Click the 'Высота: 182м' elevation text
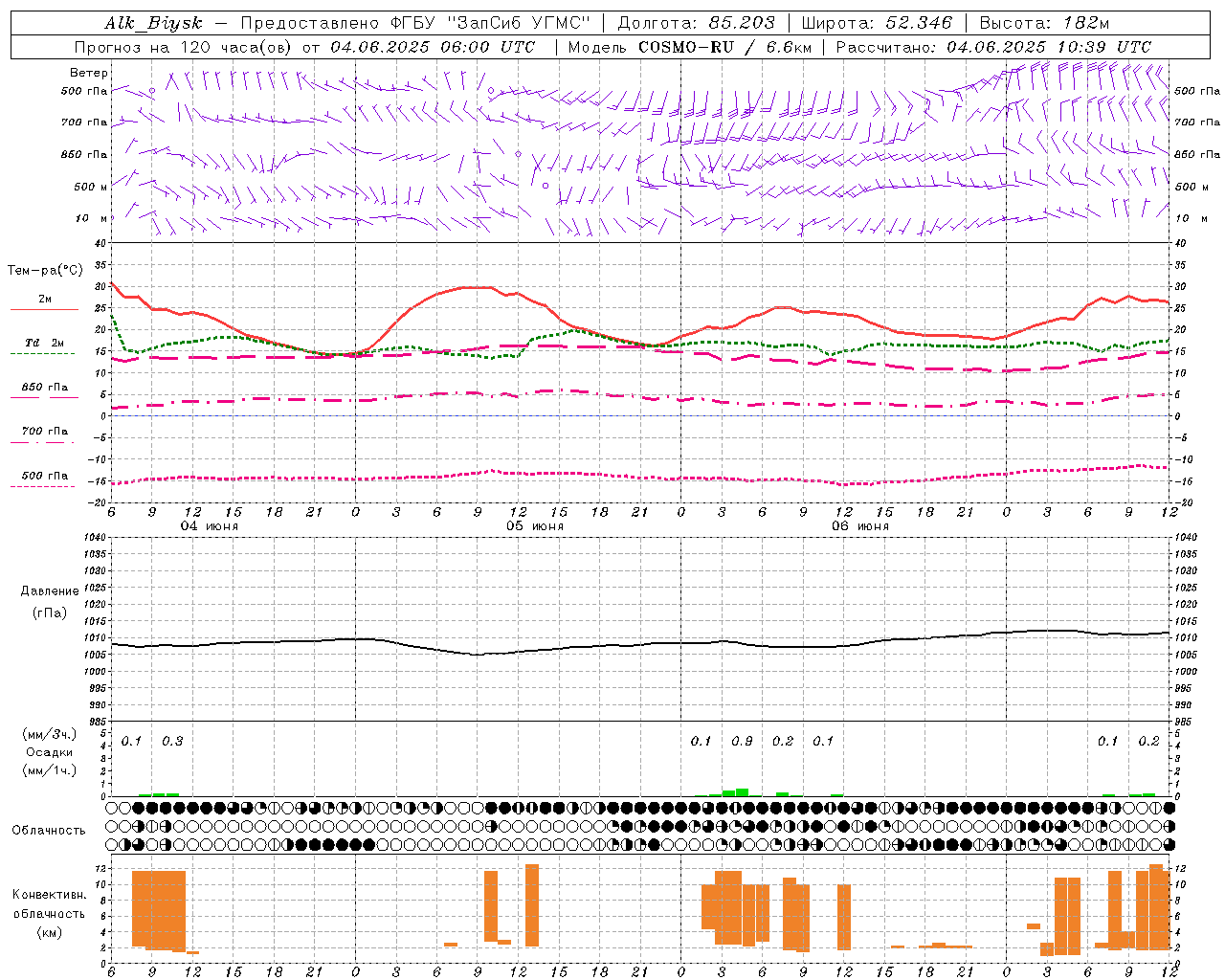 [1045, 23]
